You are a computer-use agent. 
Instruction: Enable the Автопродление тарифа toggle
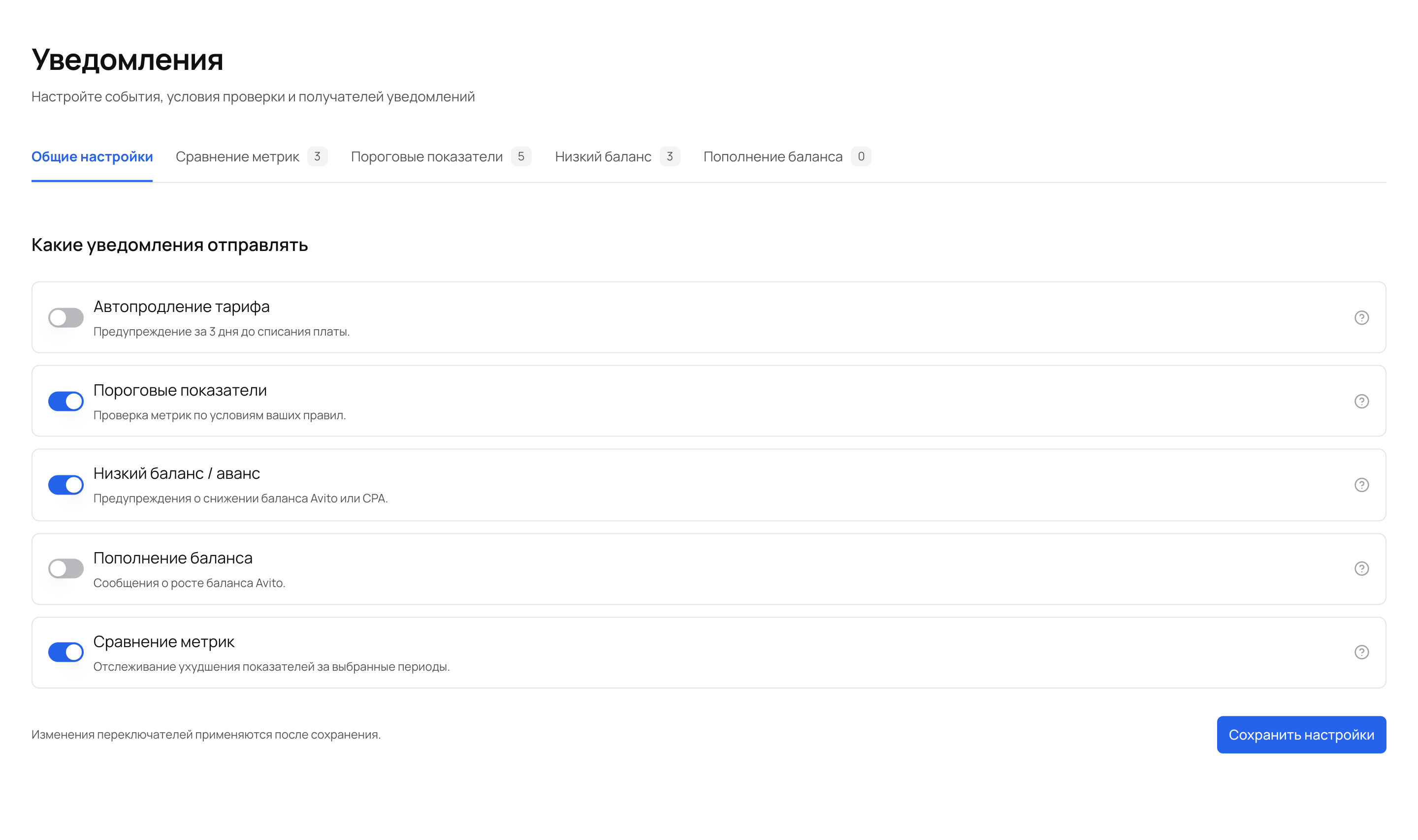click(x=65, y=317)
